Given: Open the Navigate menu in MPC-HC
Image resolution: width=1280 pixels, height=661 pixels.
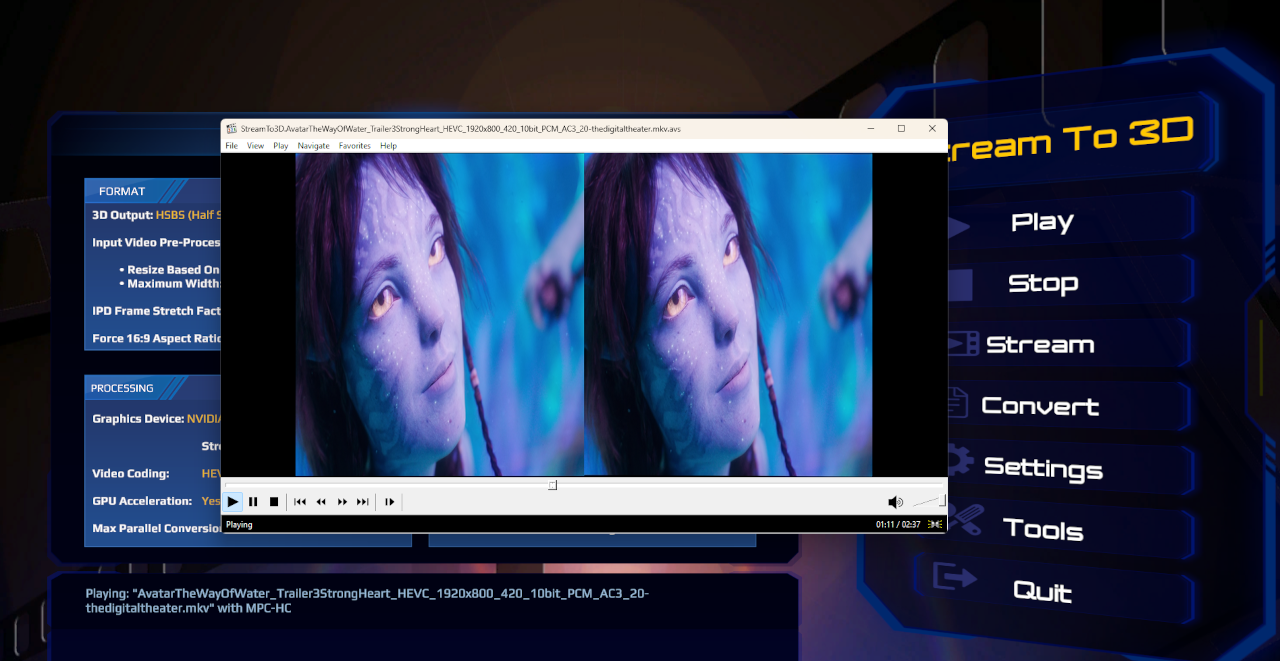Looking at the screenshot, I should point(313,146).
